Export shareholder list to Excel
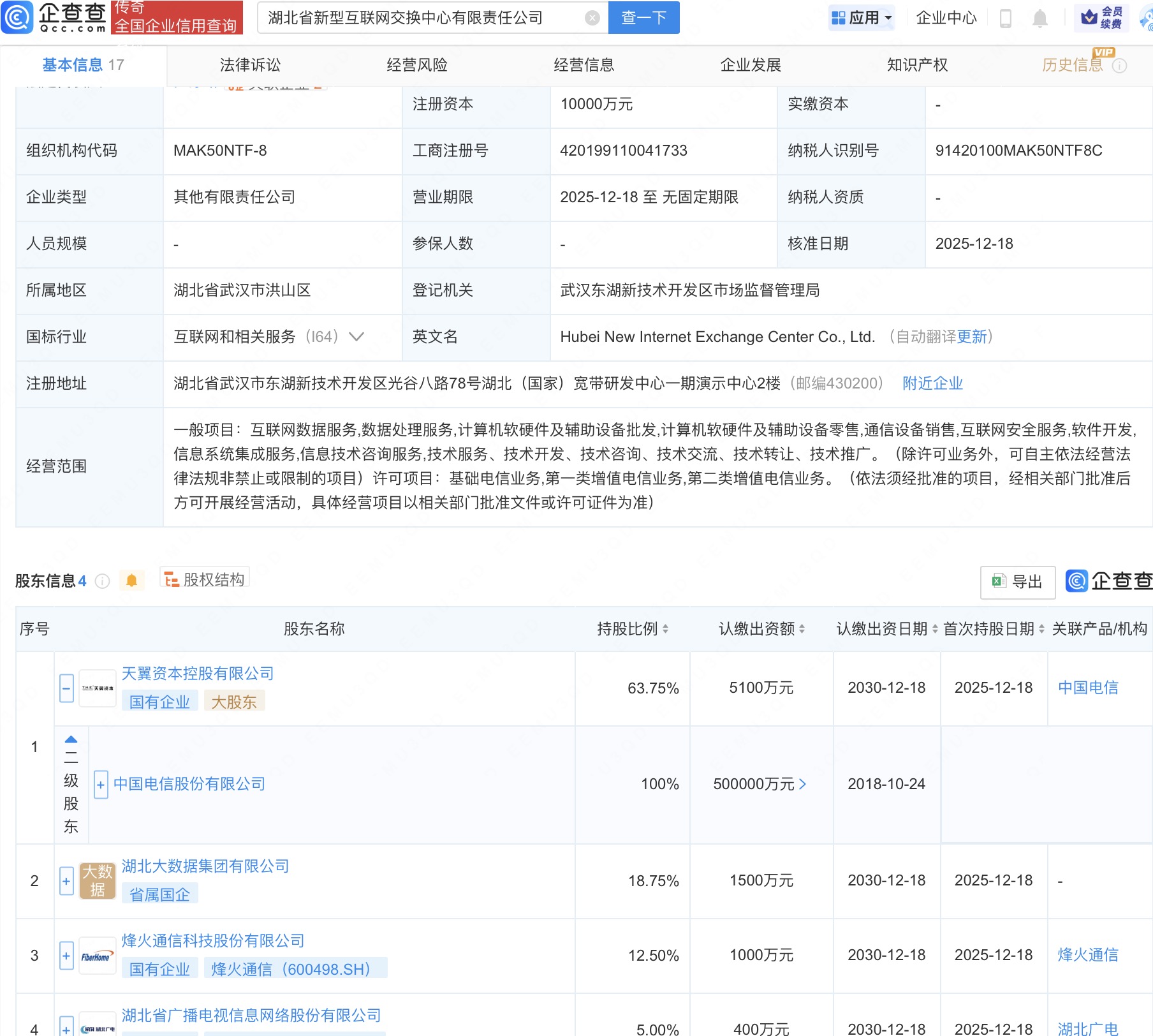 tap(1017, 582)
